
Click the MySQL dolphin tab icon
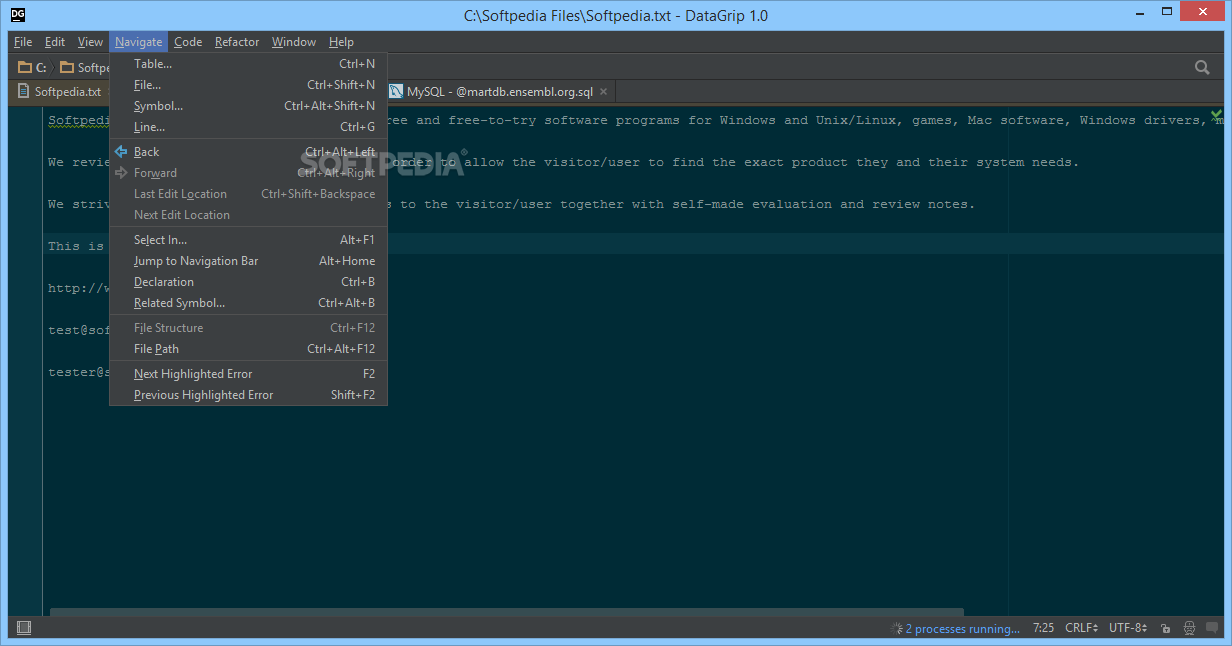pos(396,91)
